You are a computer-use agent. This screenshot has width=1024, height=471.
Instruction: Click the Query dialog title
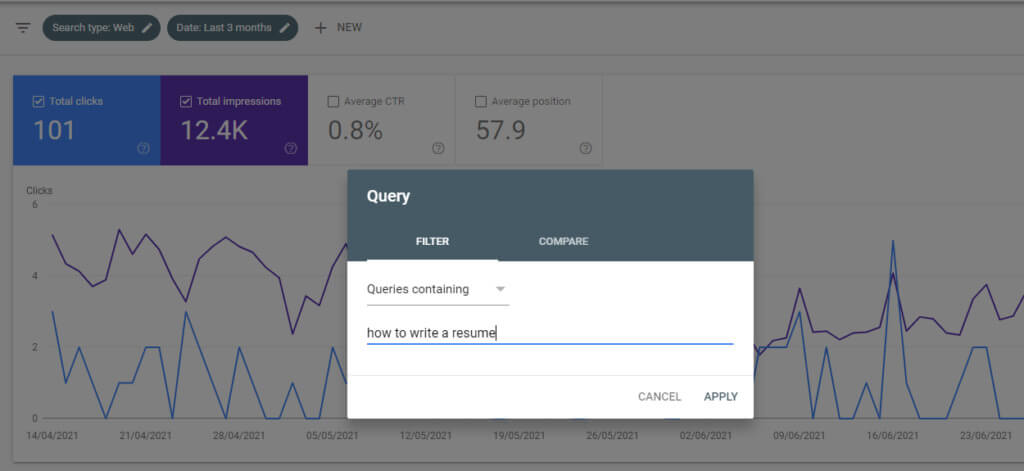coord(389,196)
